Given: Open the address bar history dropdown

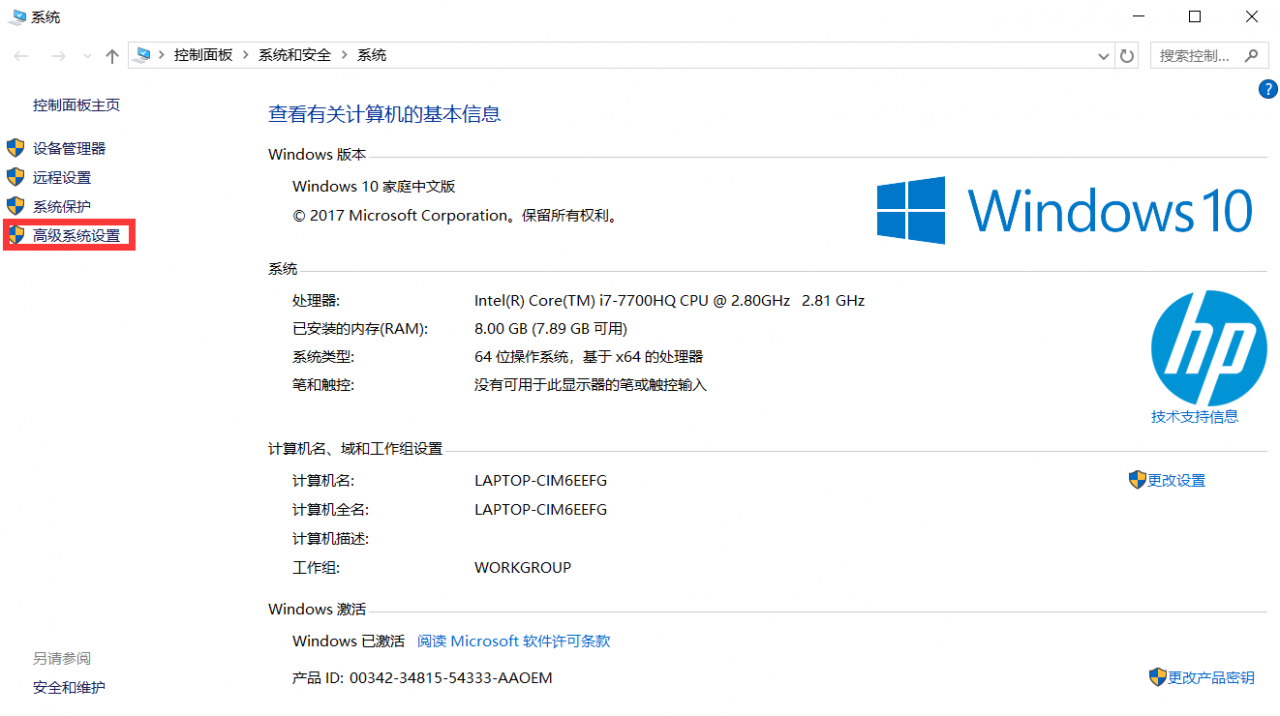Looking at the screenshot, I should coord(1104,56).
